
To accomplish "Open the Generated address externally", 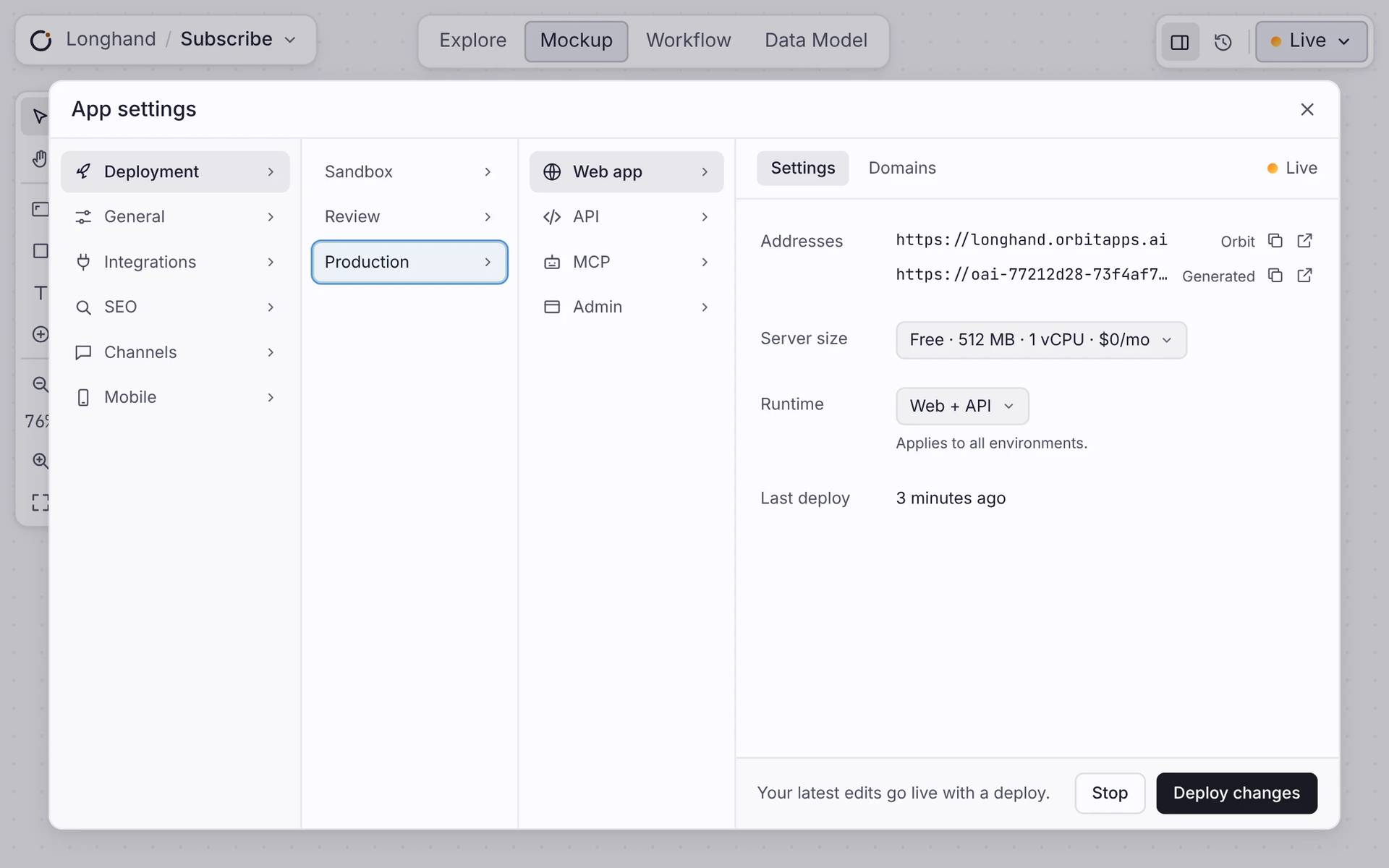I will pyautogui.click(x=1304, y=276).
